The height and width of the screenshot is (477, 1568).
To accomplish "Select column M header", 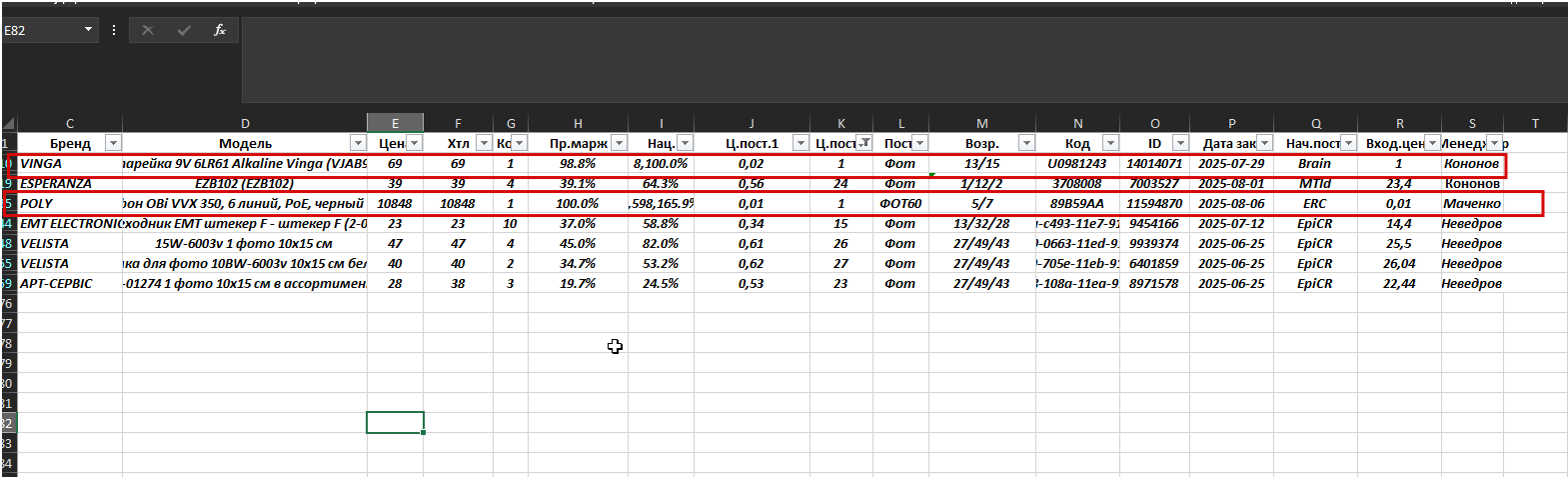I will pyautogui.click(x=982, y=123).
